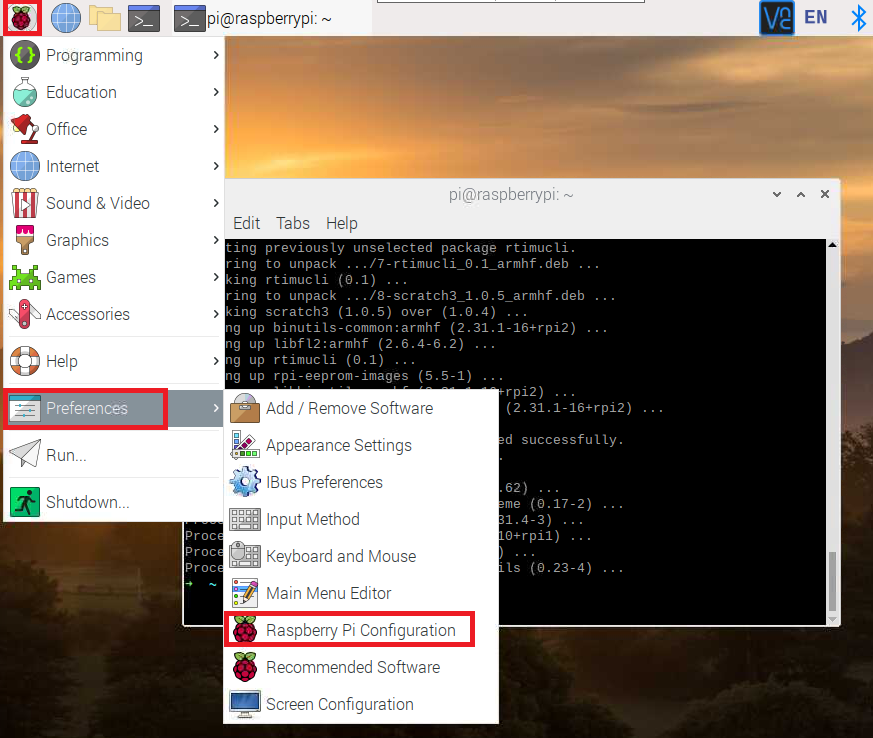The height and width of the screenshot is (738, 873).
Task: Expand the Education submenu arrow
Action: (x=216, y=92)
